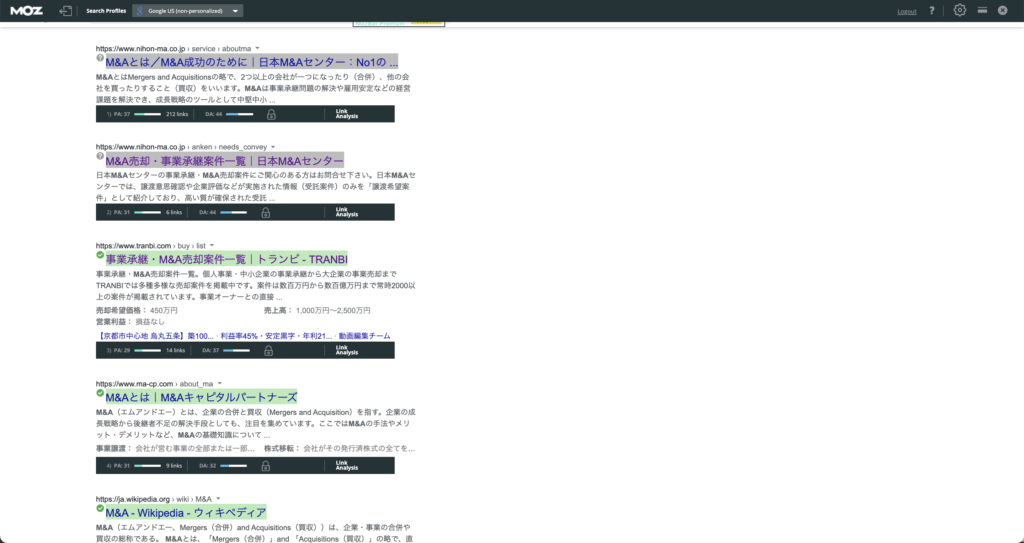Click the lock icon in result 1 Moz bar
The image size is (1024, 543).
point(271,114)
